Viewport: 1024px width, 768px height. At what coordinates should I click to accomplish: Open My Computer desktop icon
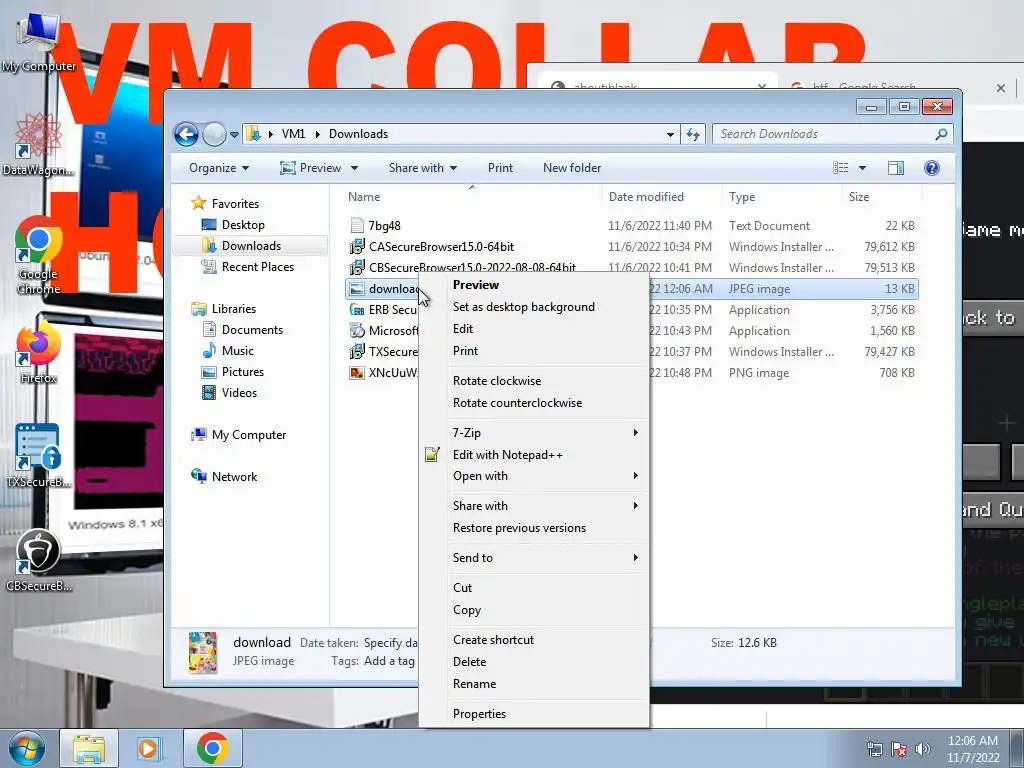[x=38, y=40]
